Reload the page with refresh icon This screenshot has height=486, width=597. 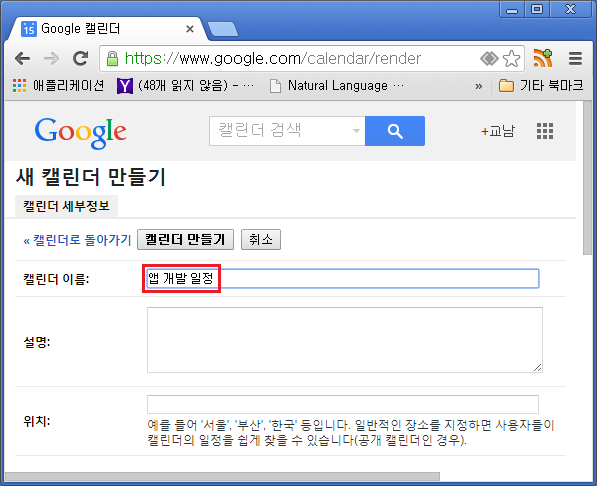[x=80, y=58]
